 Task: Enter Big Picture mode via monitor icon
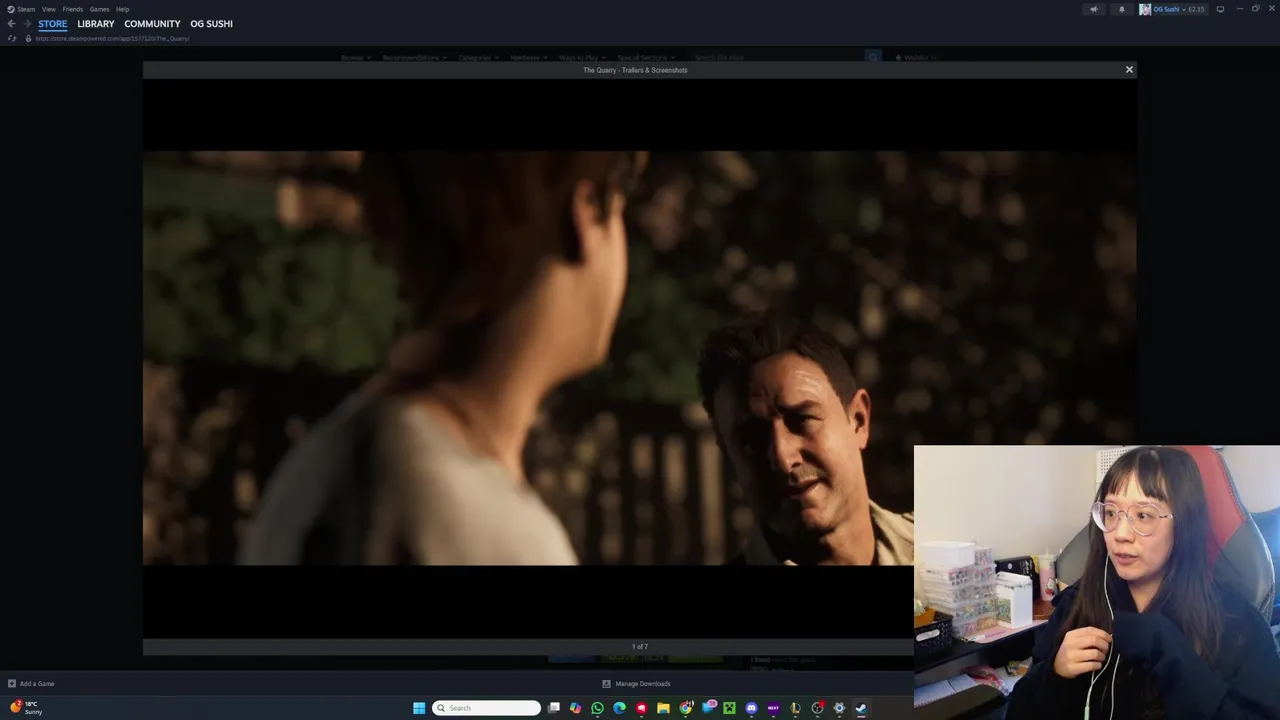click(1220, 9)
